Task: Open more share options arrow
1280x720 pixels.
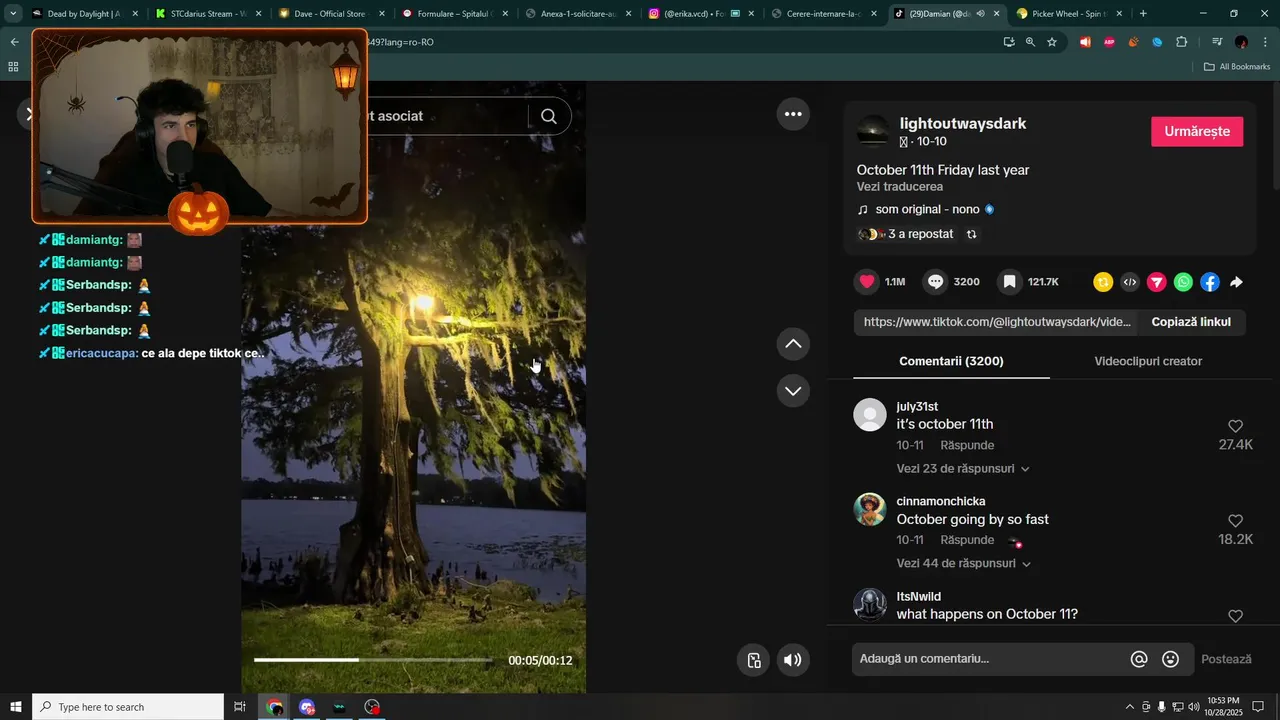Action: 1237,282
